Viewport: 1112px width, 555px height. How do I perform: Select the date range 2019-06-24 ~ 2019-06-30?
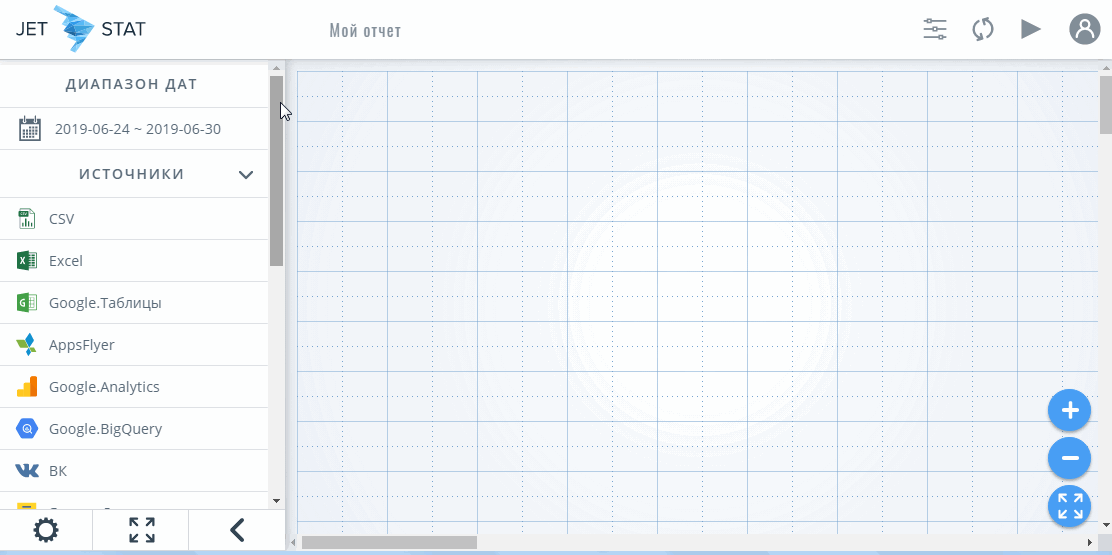pyautogui.click(x=138, y=129)
